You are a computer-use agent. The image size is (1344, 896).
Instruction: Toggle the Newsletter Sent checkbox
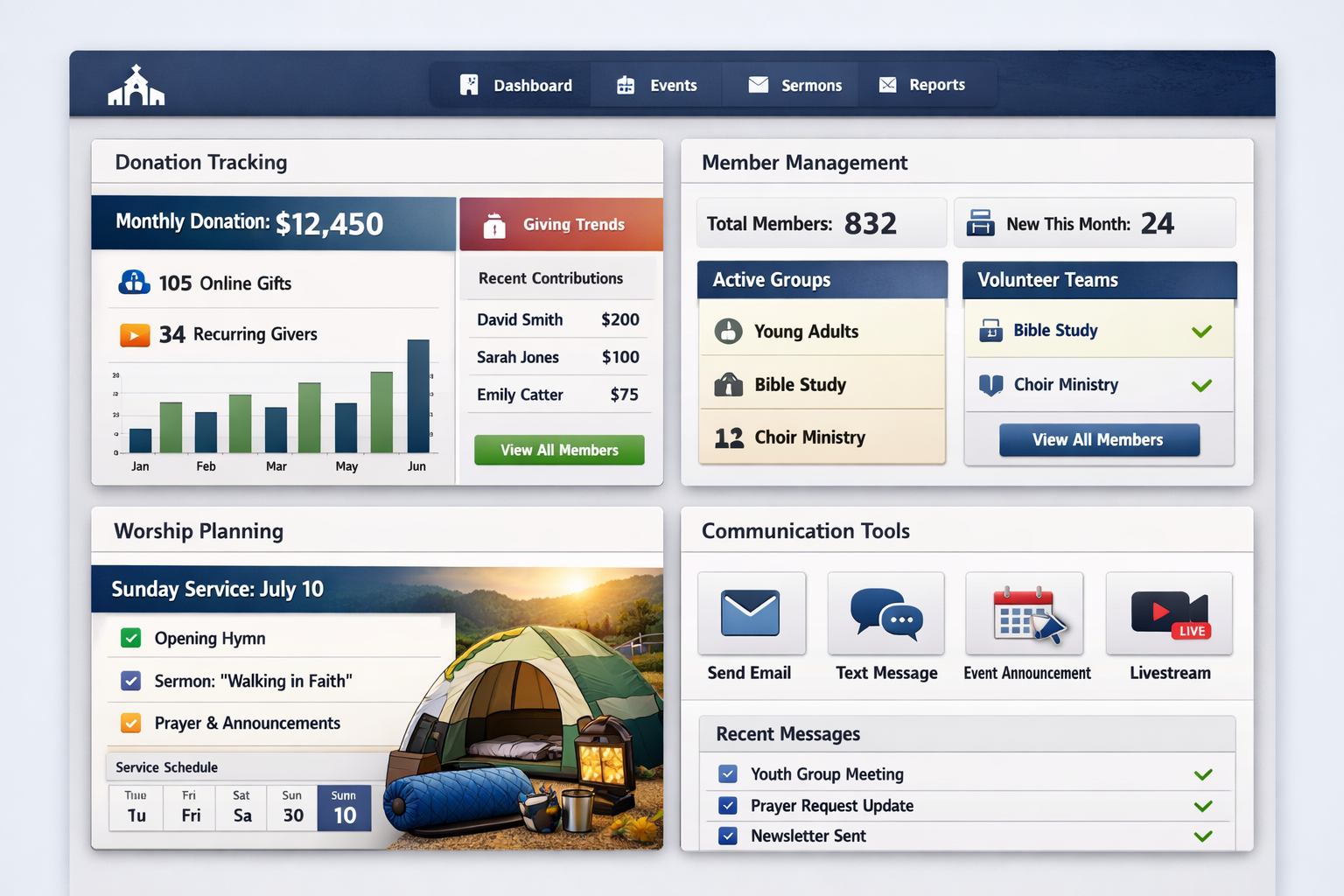pos(727,836)
